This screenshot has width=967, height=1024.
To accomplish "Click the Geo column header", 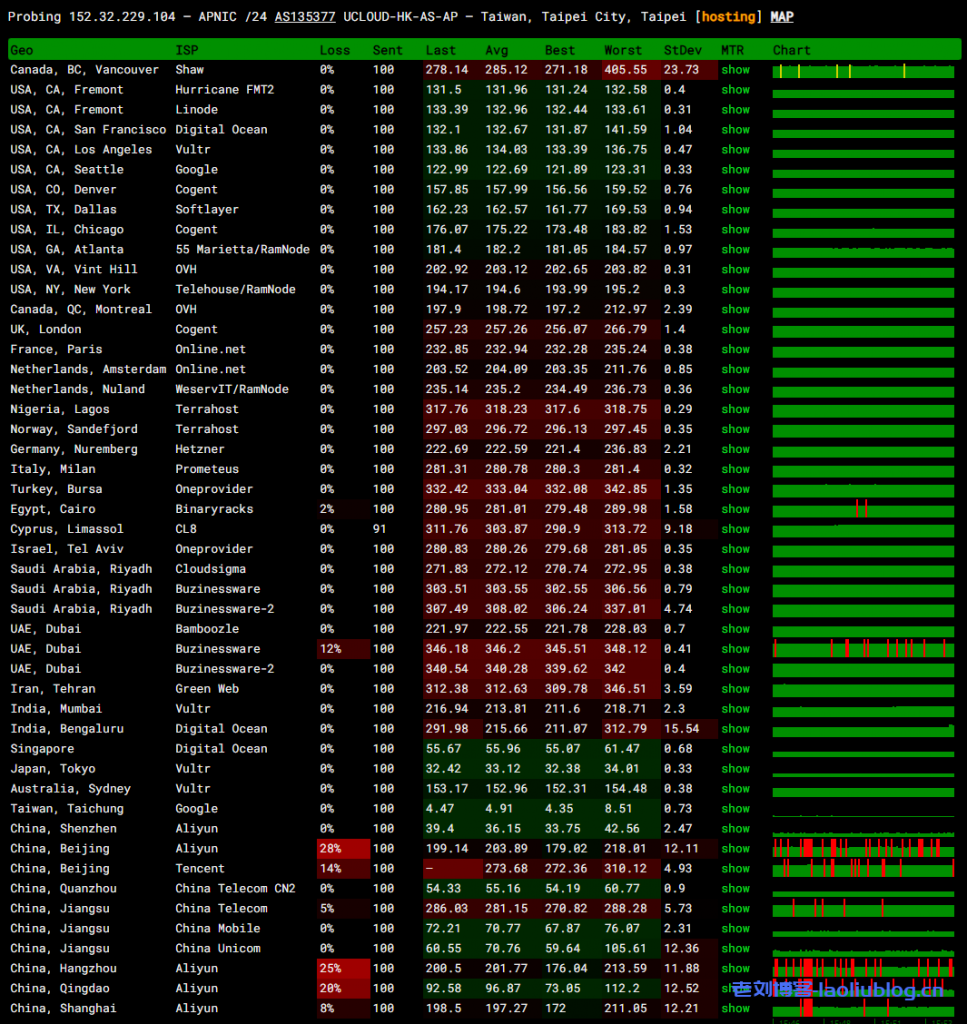I will (x=22, y=50).
